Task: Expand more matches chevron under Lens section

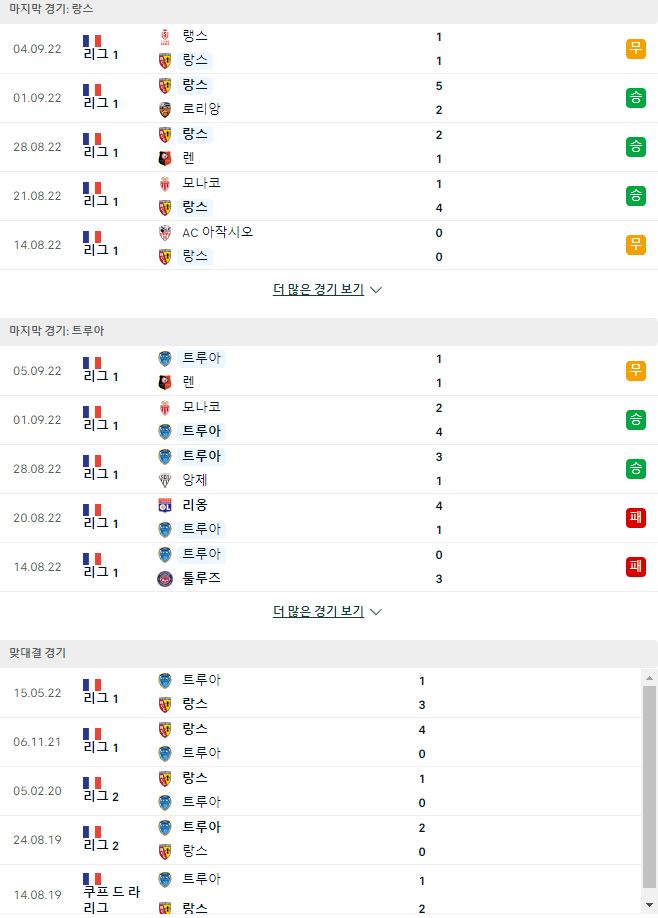Action: pos(376,290)
